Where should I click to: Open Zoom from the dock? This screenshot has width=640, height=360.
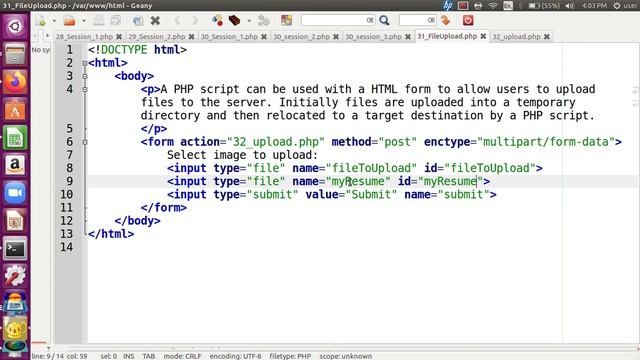[15, 193]
